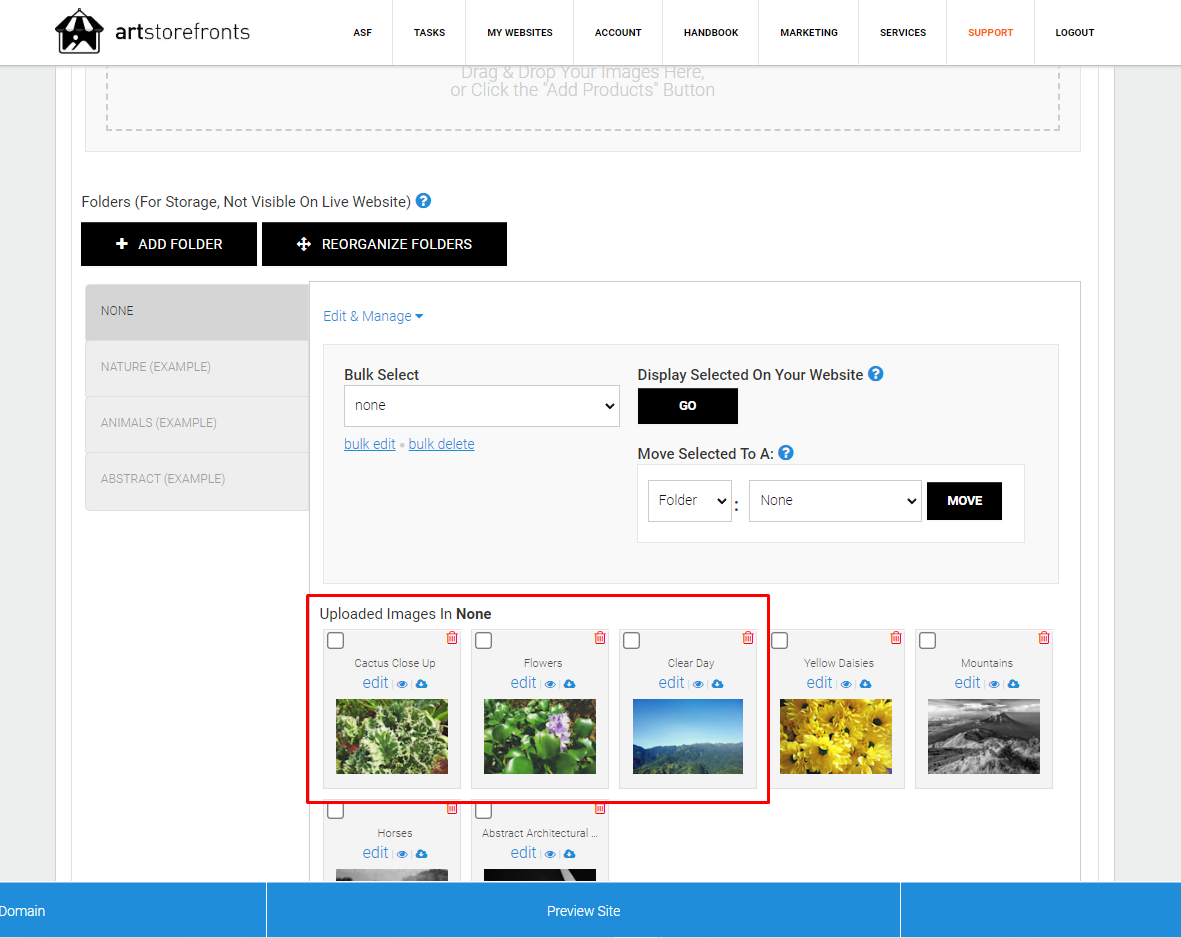
Task: Open the Folder type dropdown
Action: pos(689,500)
